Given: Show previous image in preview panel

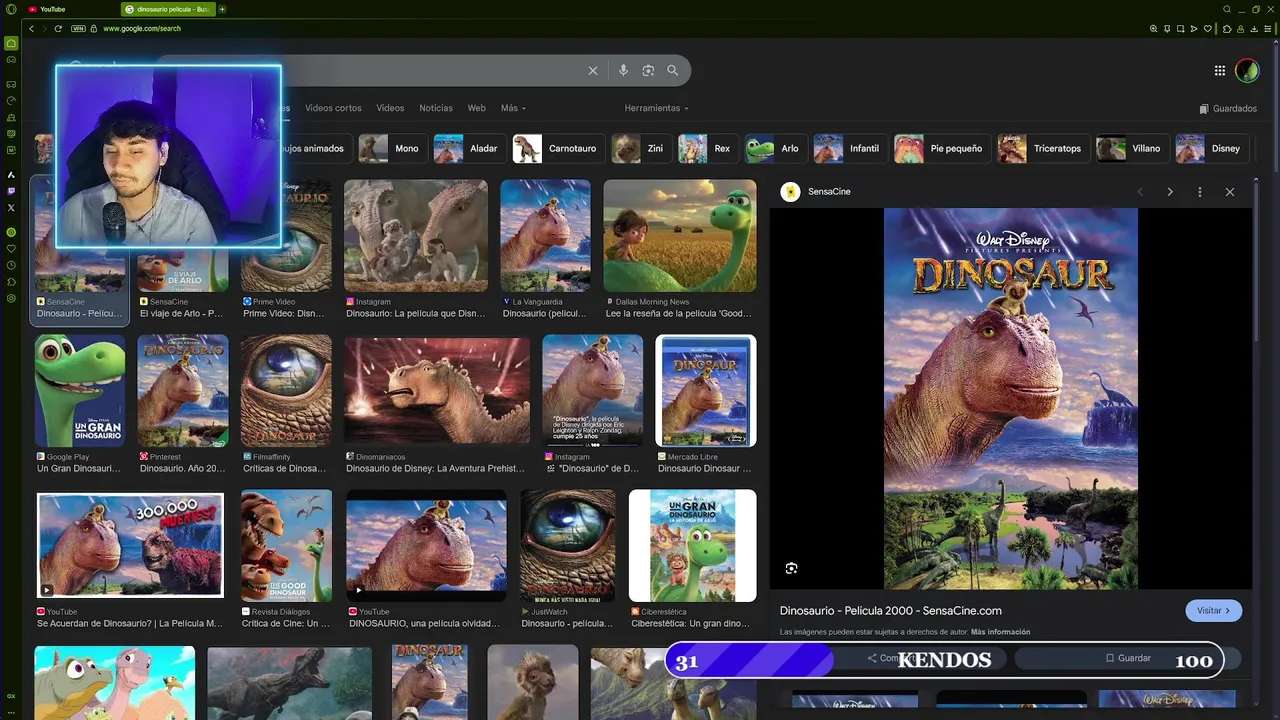Looking at the screenshot, I should pos(1140,192).
